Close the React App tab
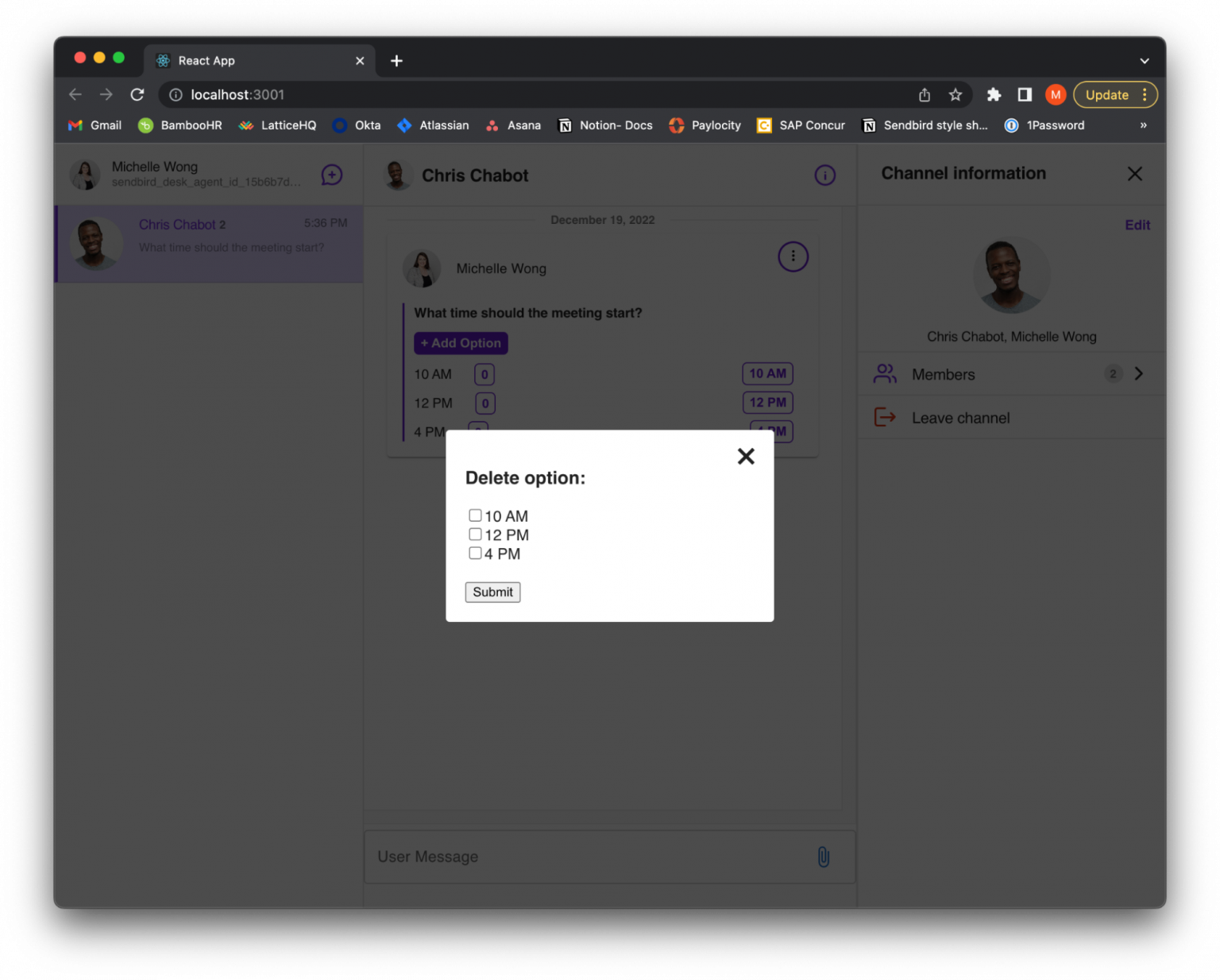The image size is (1220, 980). 360,61
